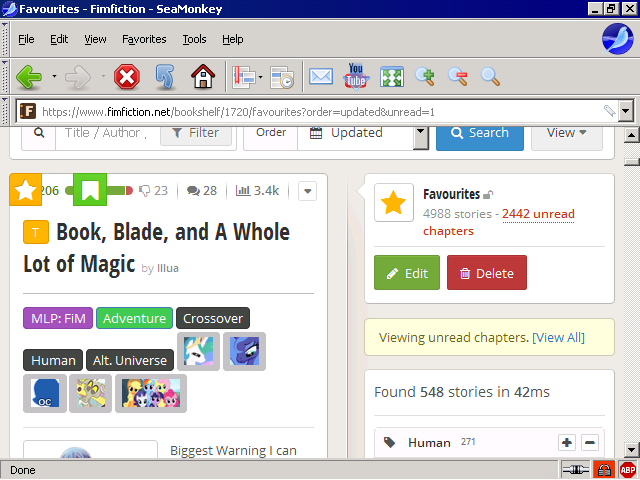Screen dimensions: 640x480
Task: Click the Alt. Universe tag
Action: pos(130,360)
